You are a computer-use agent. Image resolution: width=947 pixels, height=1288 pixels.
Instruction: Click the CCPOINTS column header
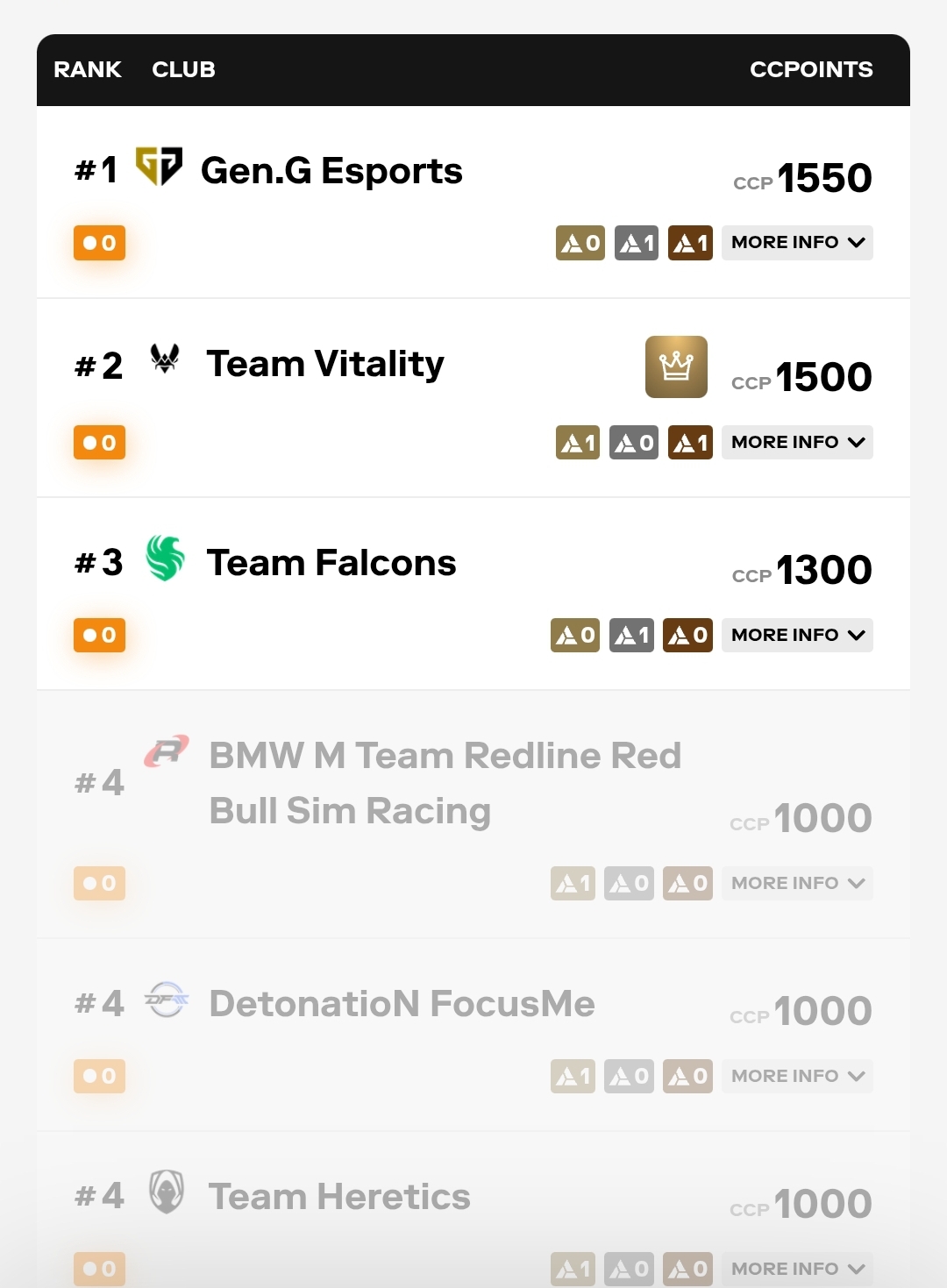[811, 69]
